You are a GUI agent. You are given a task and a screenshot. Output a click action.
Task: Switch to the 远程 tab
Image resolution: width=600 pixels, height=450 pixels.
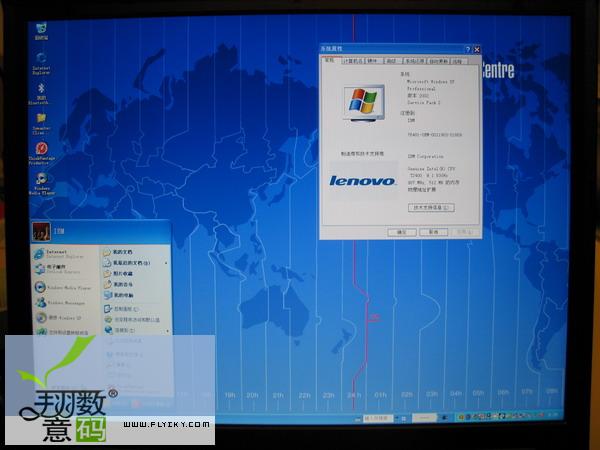(x=459, y=61)
